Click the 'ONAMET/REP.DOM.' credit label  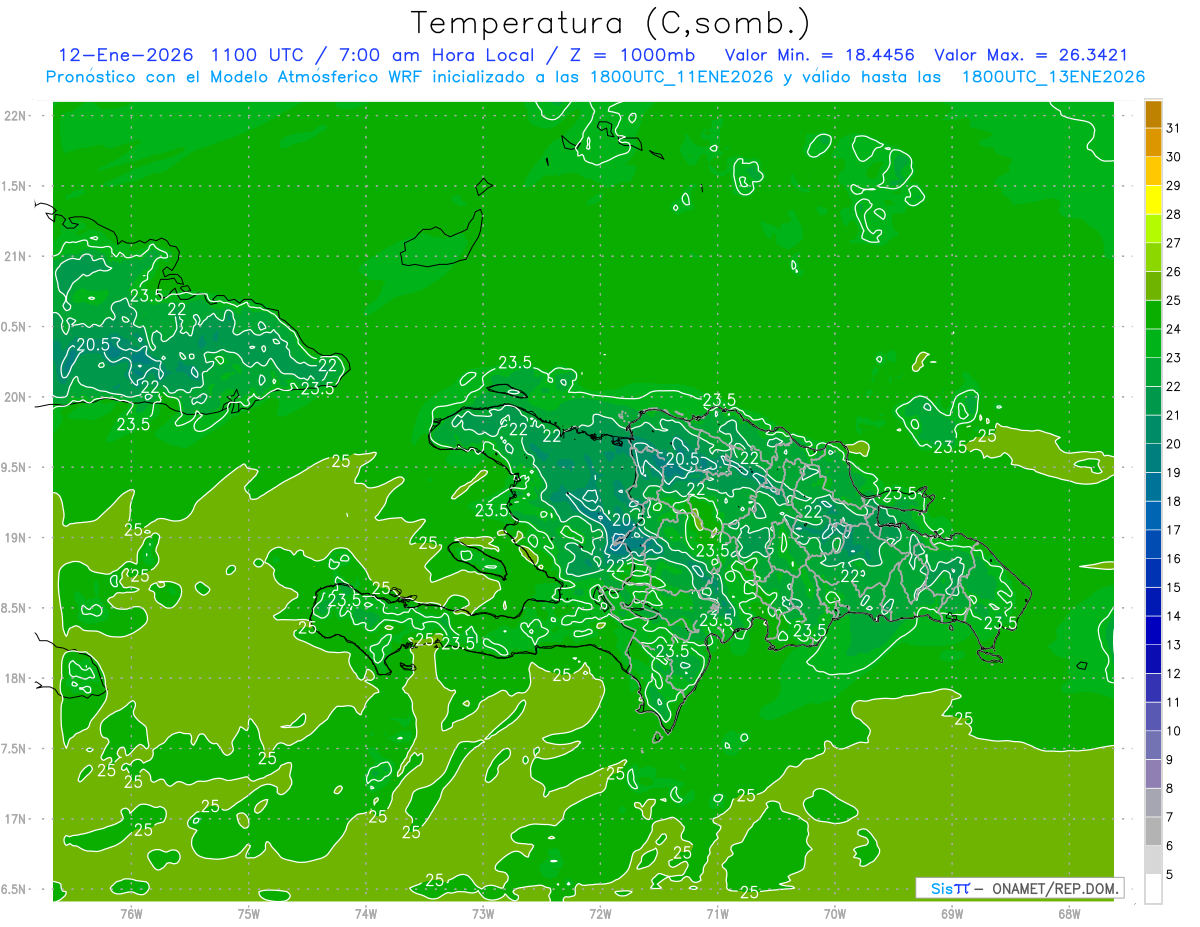(x=1056, y=888)
